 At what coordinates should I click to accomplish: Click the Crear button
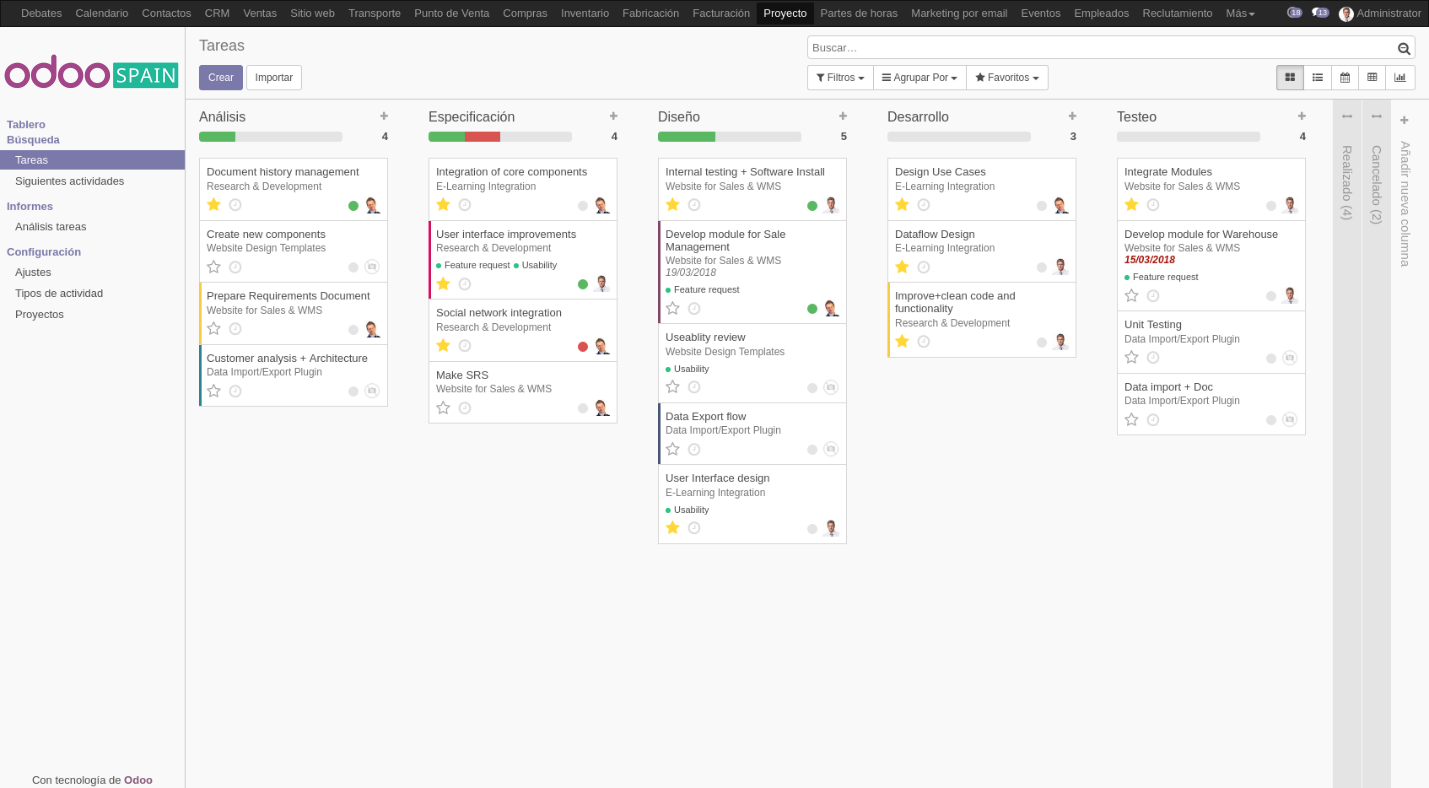(x=220, y=77)
